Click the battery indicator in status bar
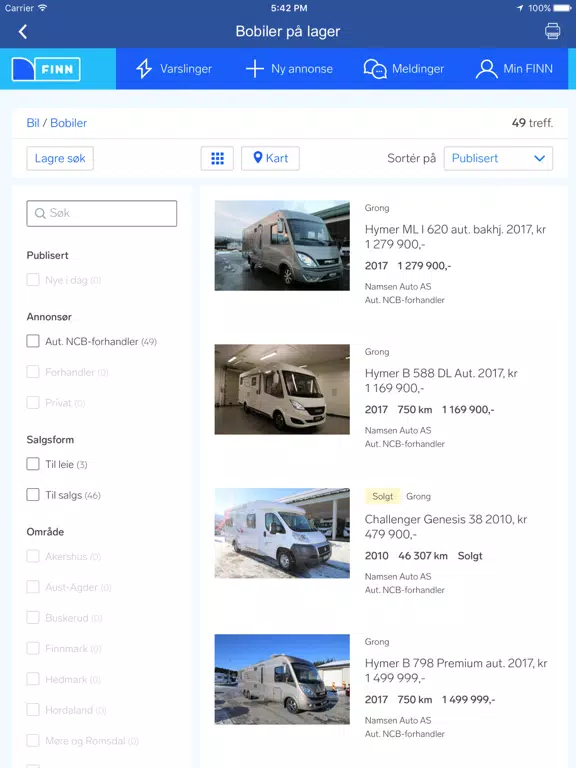The width and height of the screenshot is (576, 768). click(562, 8)
